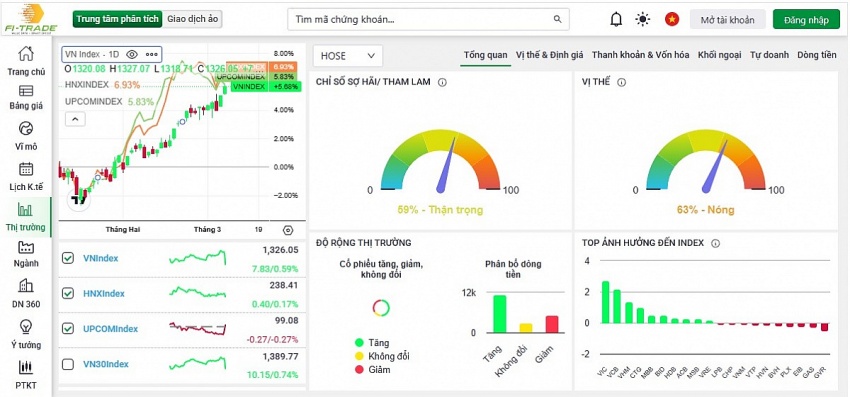Click the Vietnam flag language icon

(672, 20)
